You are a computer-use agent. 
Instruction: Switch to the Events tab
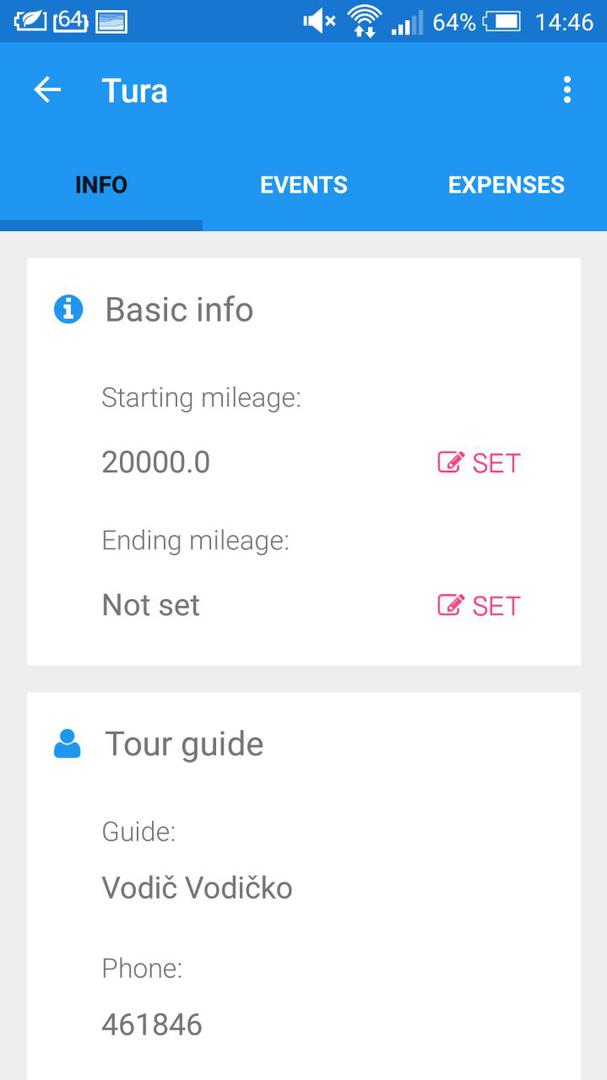(303, 185)
